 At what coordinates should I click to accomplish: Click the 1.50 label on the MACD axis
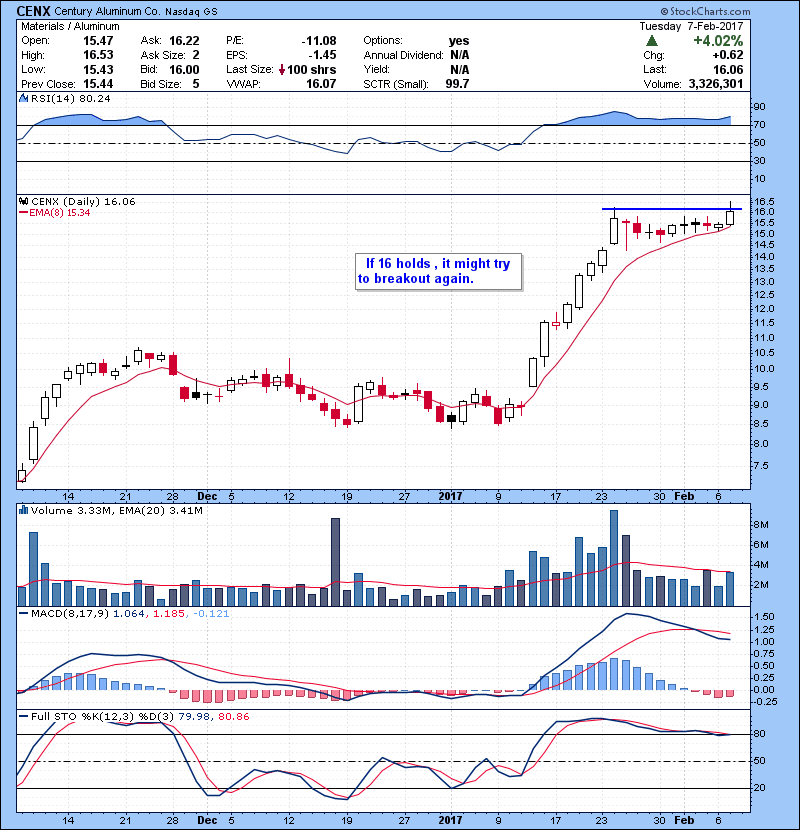tap(764, 617)
